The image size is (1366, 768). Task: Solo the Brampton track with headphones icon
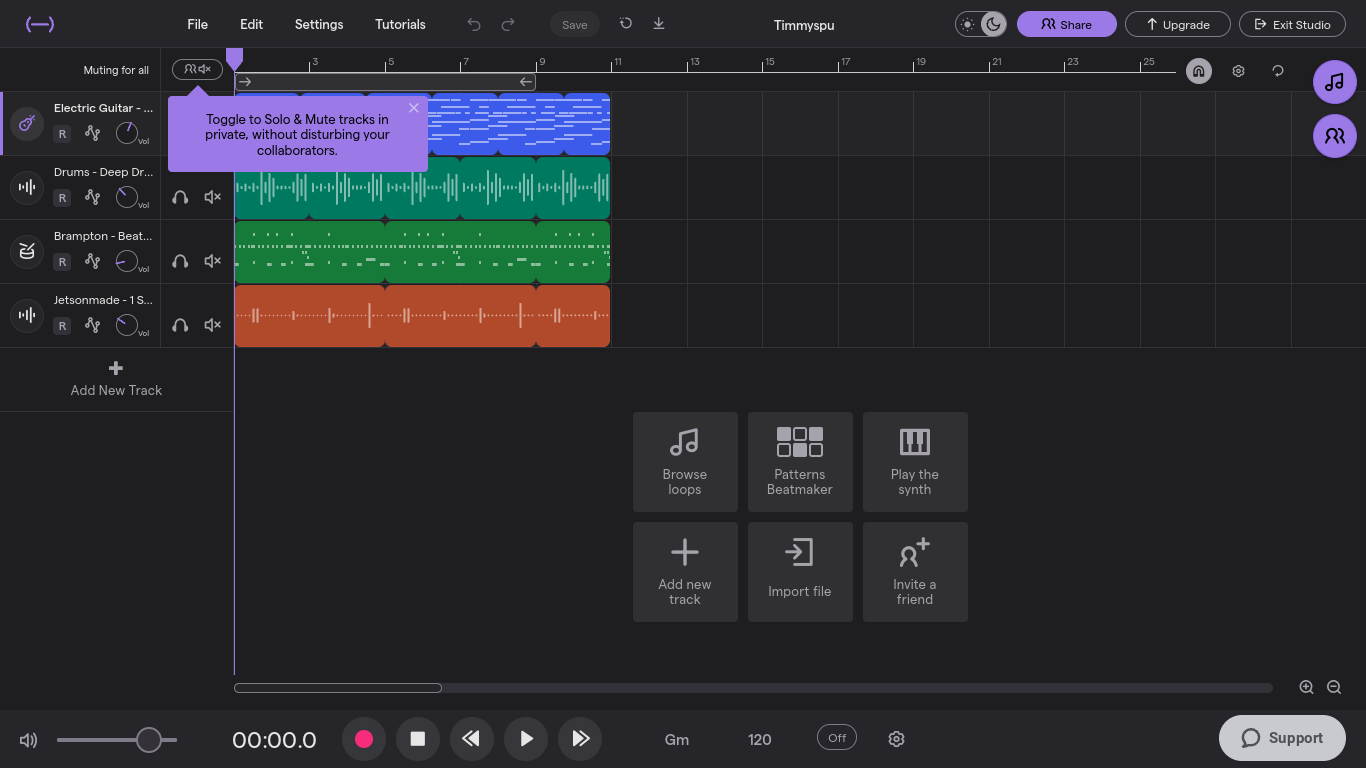[180, 261]
